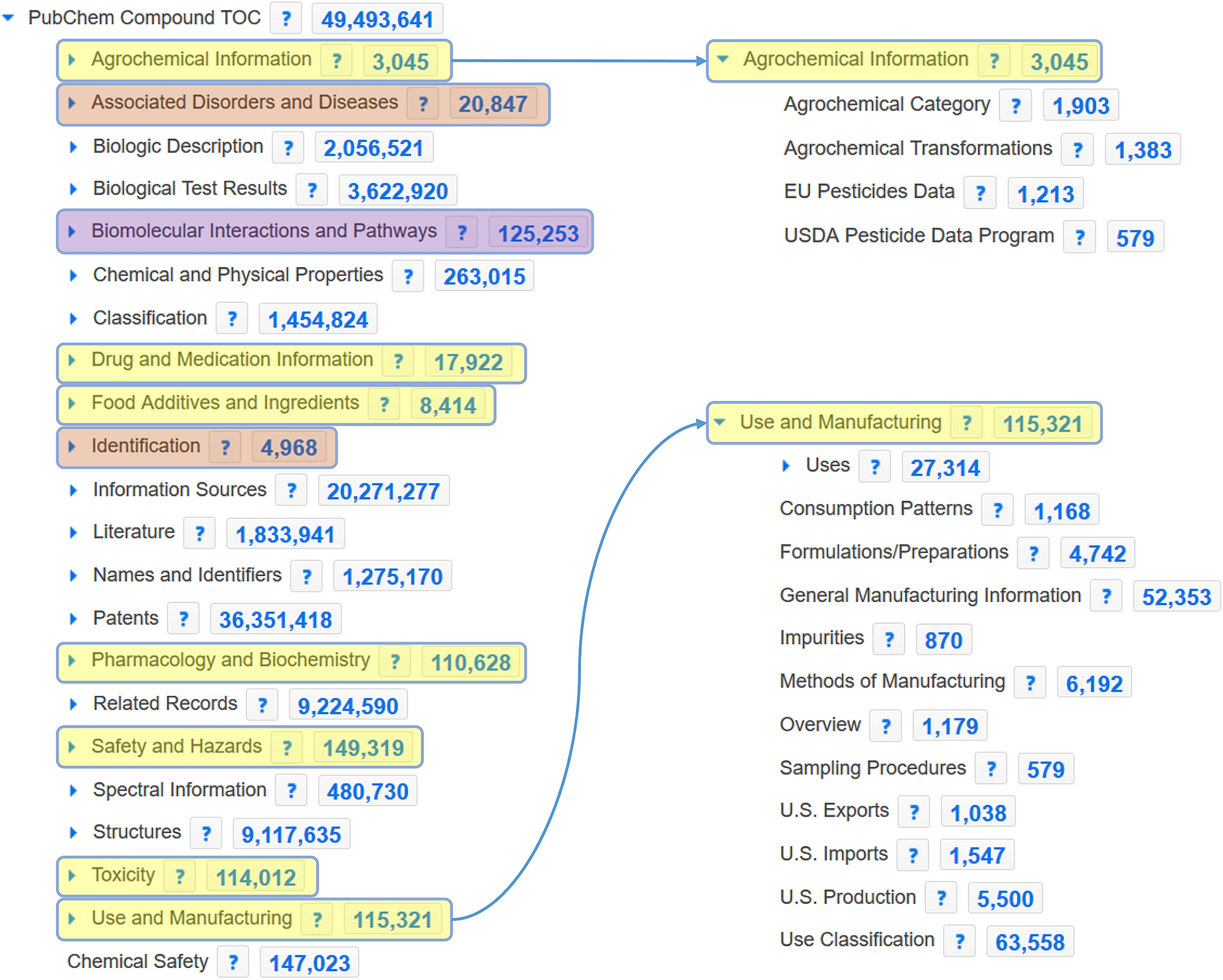Select USDA Pesticide Data Program label
The image size is (1223, 980).
pyautogui.click(x=919, y=236)
